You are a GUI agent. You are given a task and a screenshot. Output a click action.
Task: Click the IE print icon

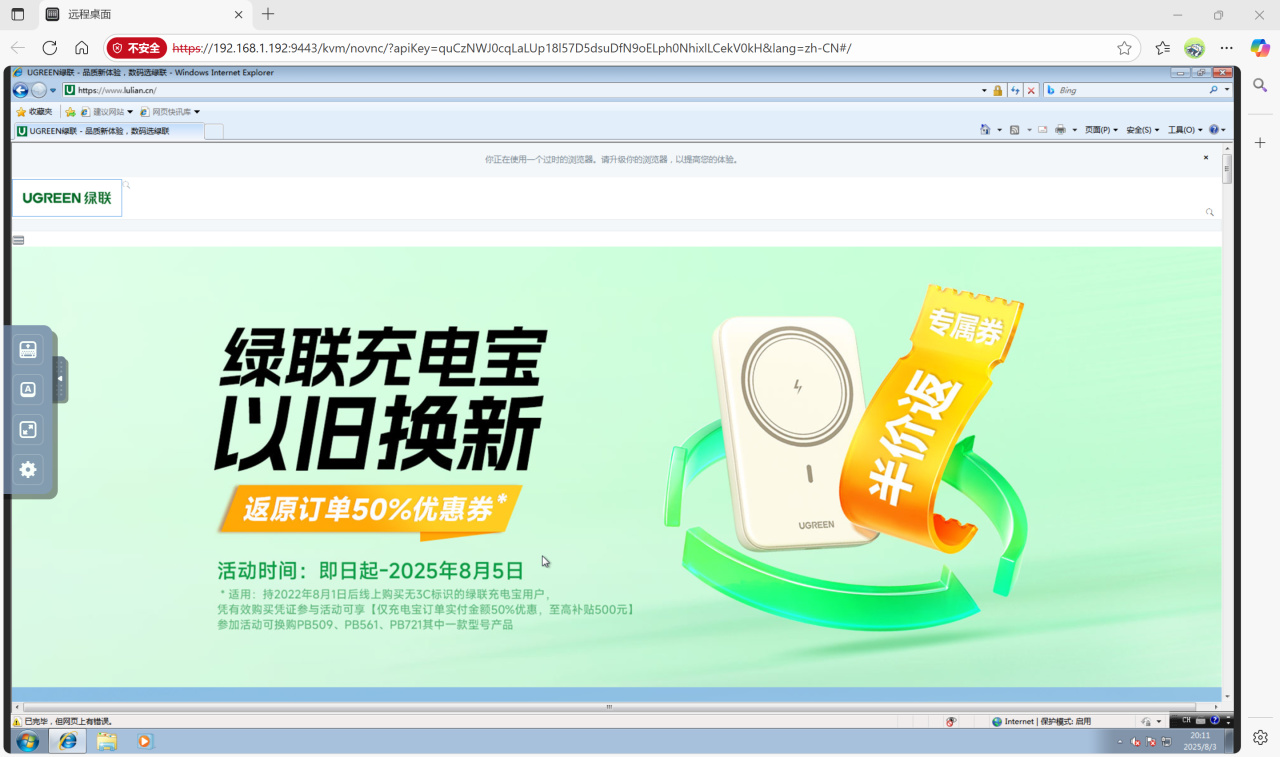(1060, 130)
